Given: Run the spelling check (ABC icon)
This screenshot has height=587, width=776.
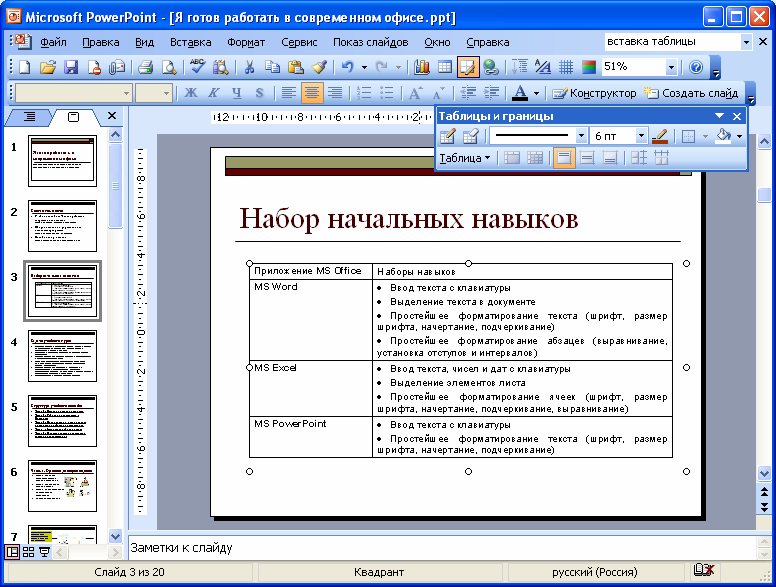Looking at the screenshot, I should coord(197,67).
